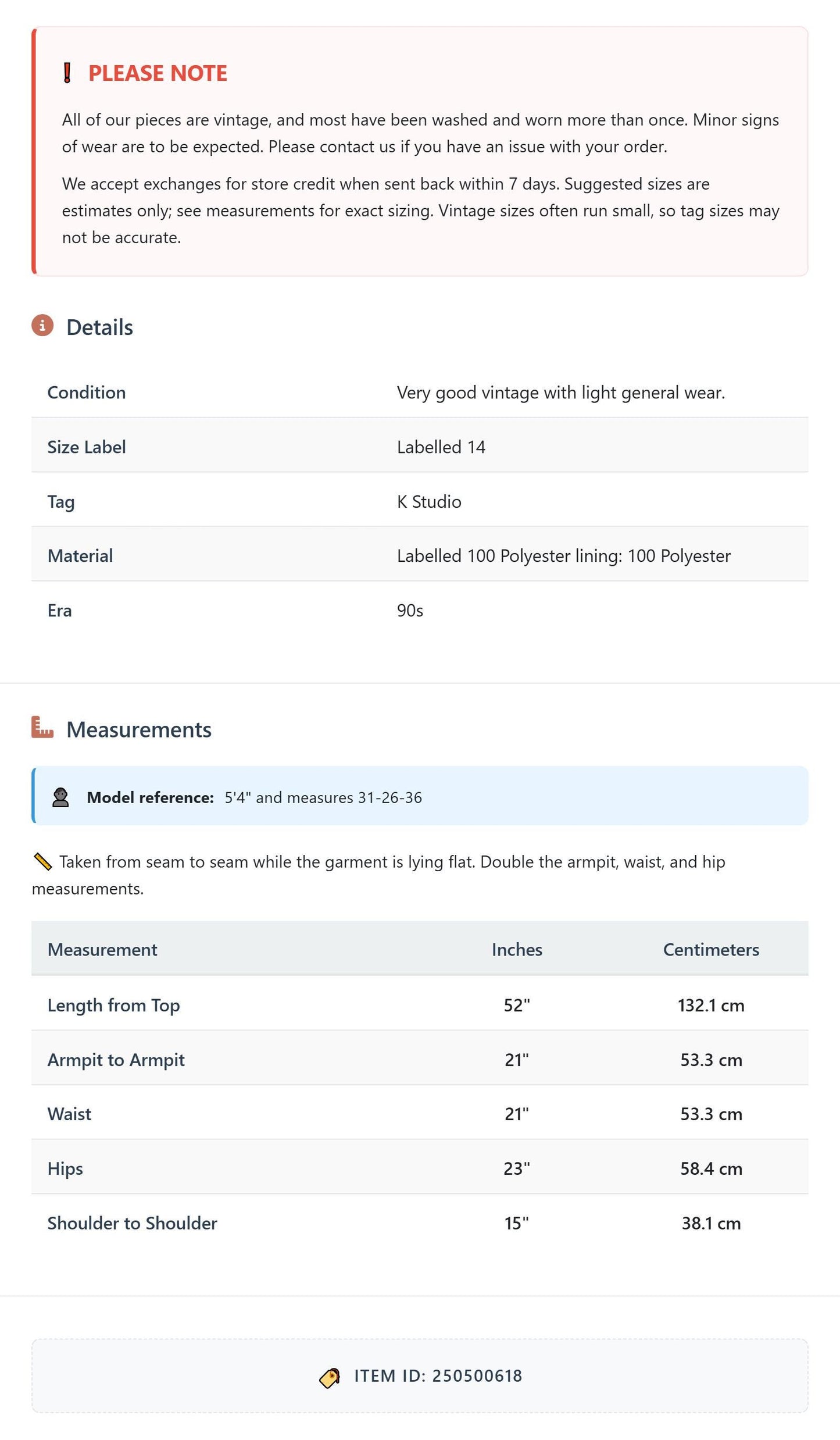The height and width of the screenshot is (1440, 840).
Task: Click the PLEASE NOTE heading
Action: [x=158, y=73]
